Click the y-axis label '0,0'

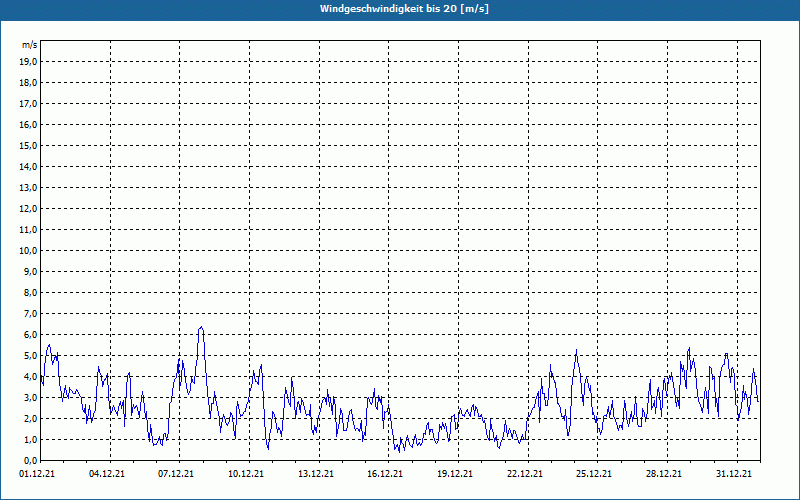[x=30, y=460]
